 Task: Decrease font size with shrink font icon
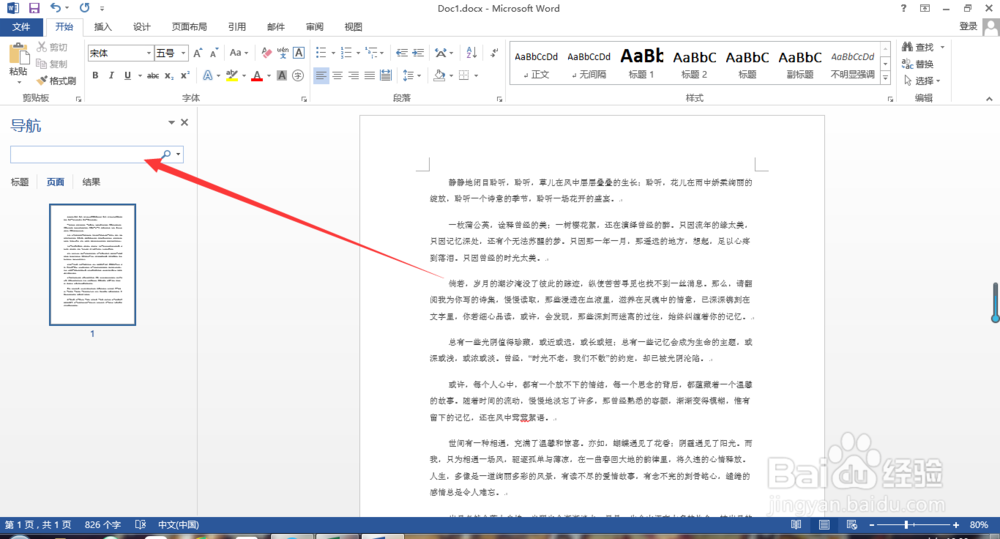pos(214,53)
